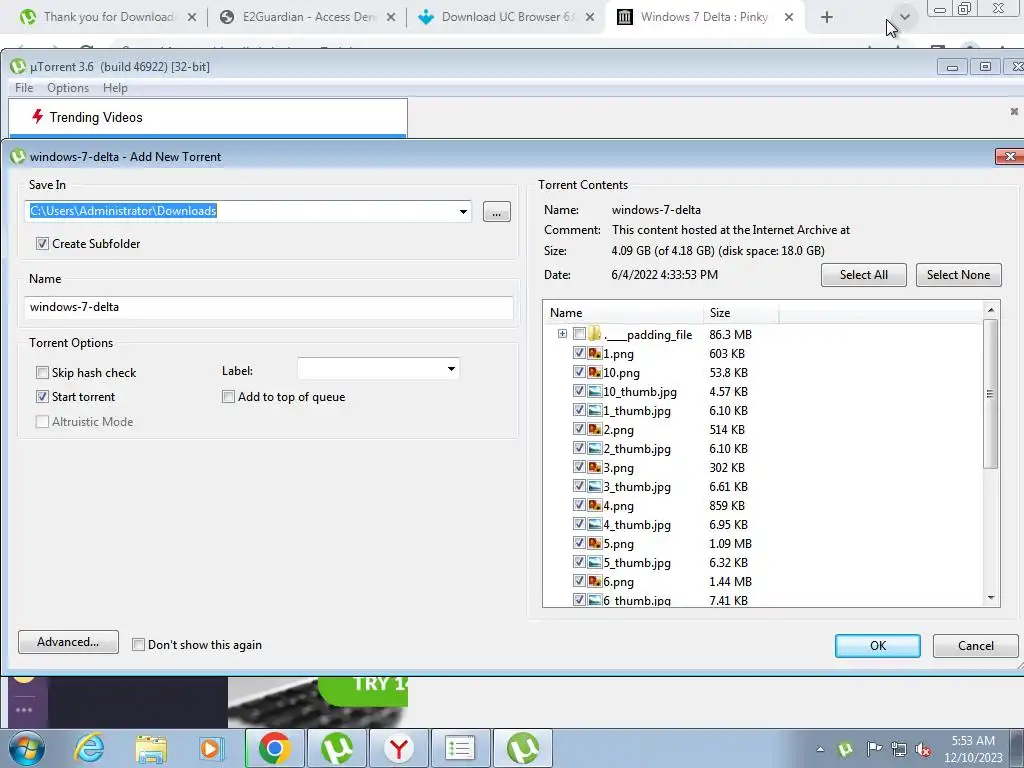1024x768 pixels.
Task: Open Yandex browser taskbar icon
Action: pyautogui.click(x=399, y=748)
